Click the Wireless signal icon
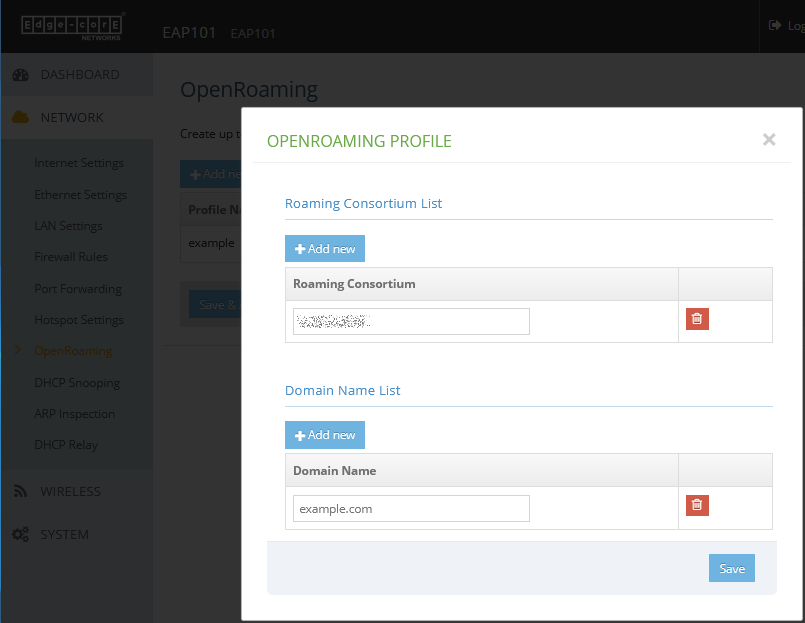Image resolution: width=805 pixels, height=623 pixels. (21, 492)
